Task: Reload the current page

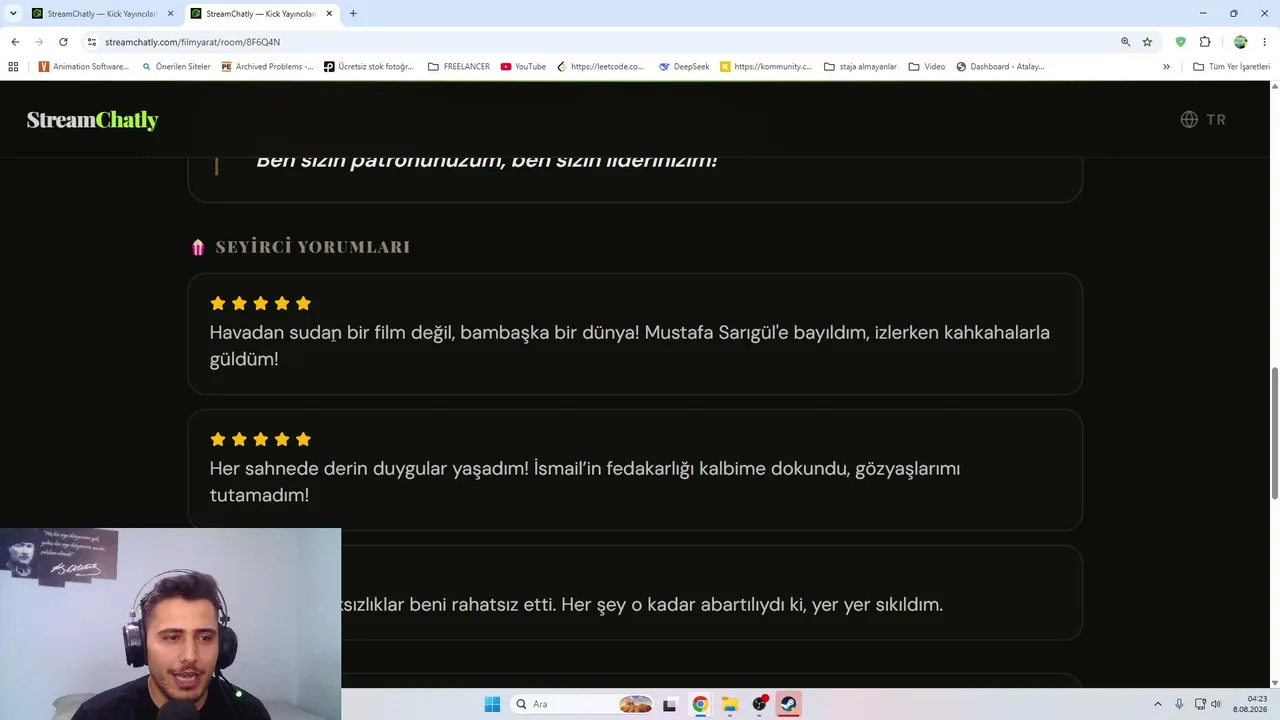Action: tap(63, 42)
